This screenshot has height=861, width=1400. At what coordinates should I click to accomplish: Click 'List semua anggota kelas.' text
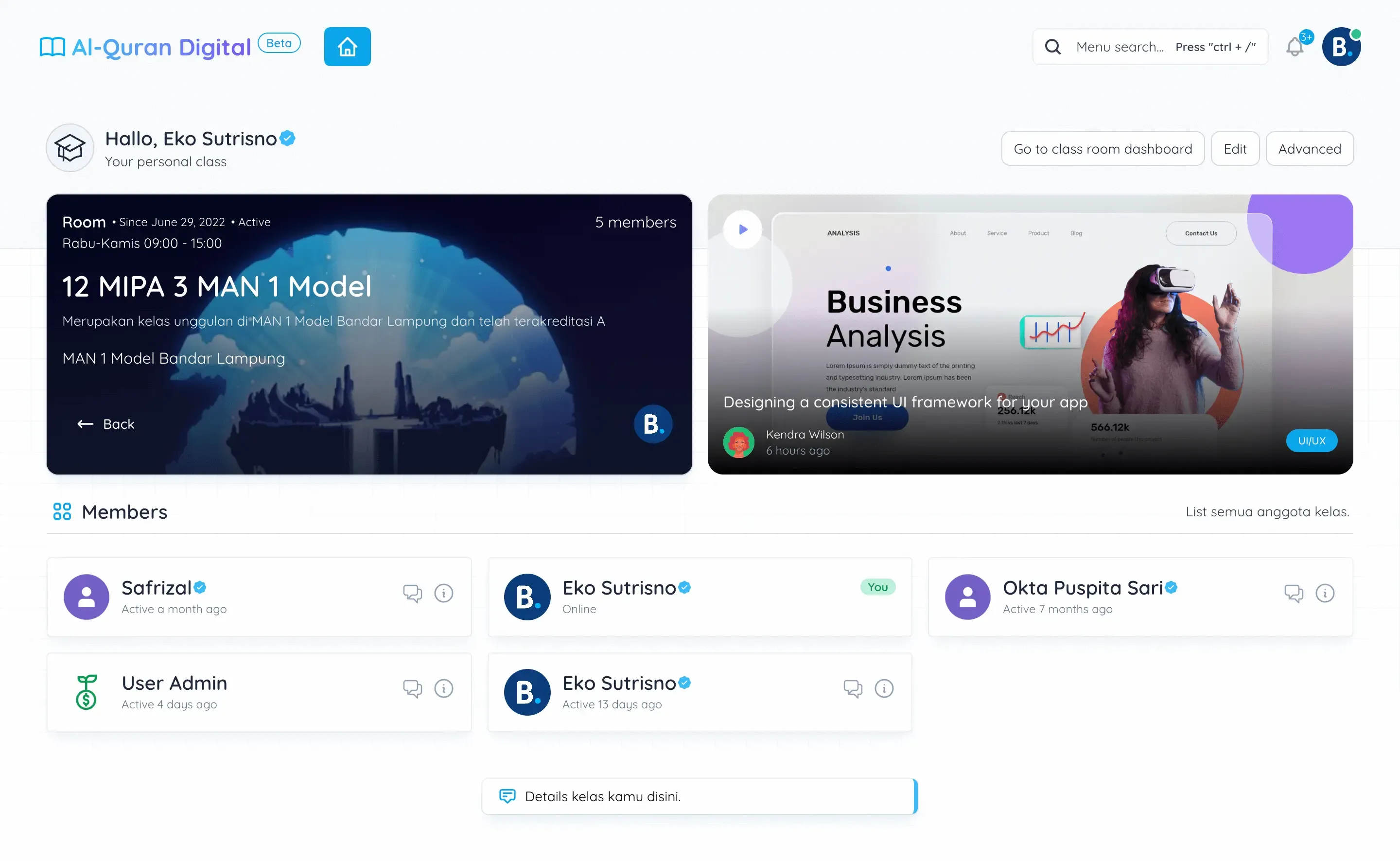(1267, 512)
